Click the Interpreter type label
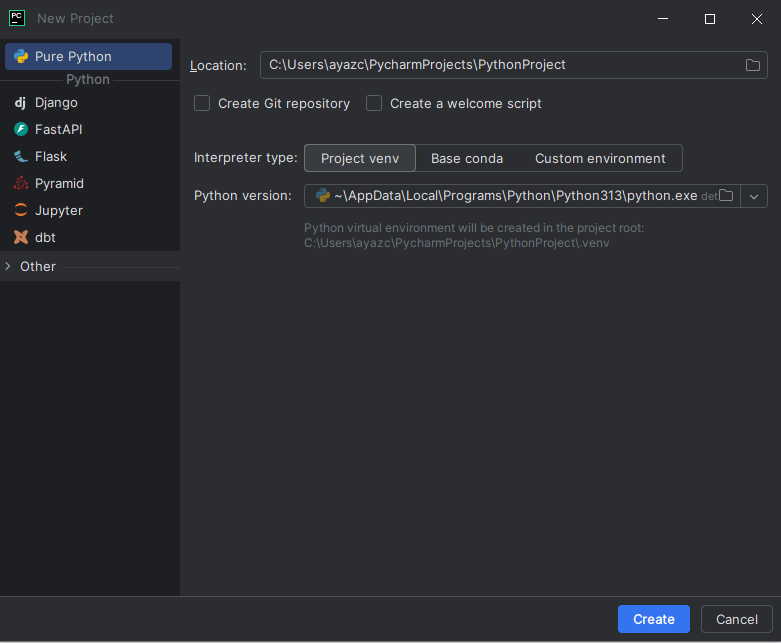781x643 pixels. (x=246, y=158)
